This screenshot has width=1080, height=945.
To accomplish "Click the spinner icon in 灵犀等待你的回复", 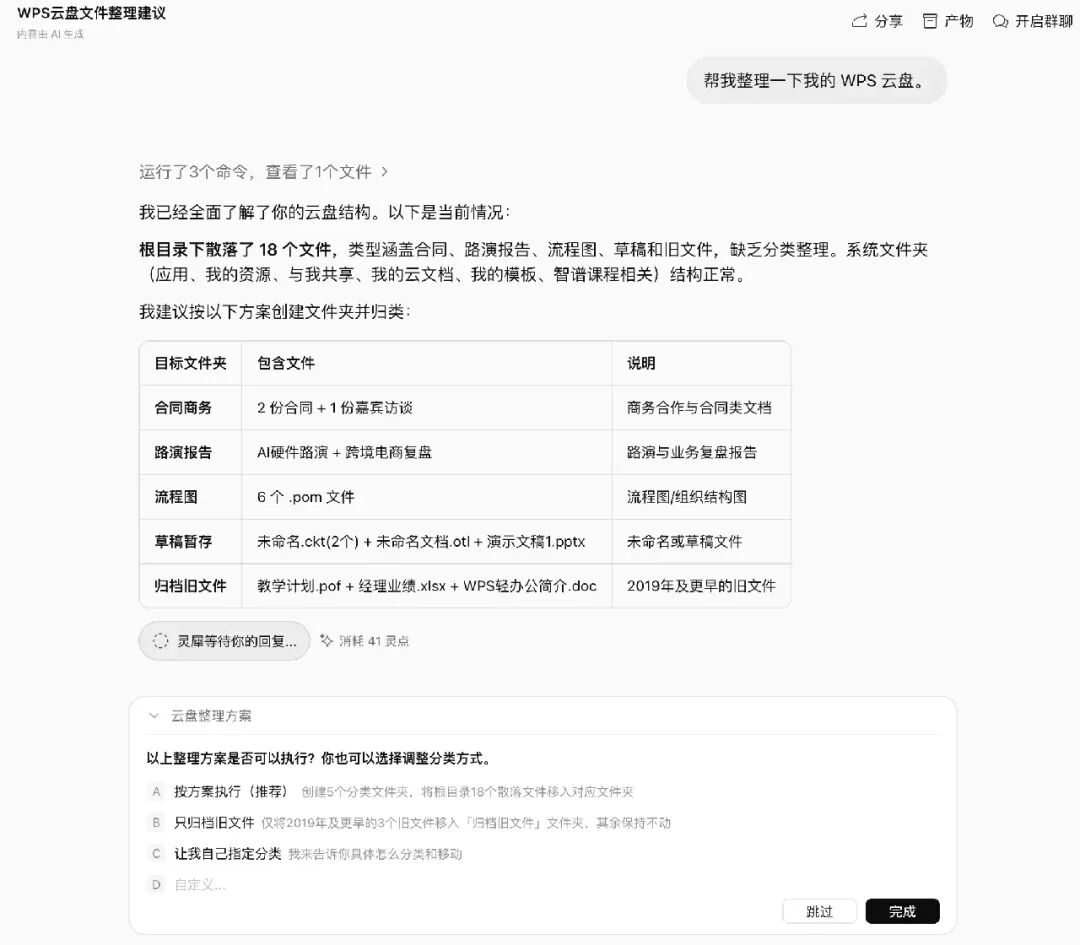I will (160, 641).
